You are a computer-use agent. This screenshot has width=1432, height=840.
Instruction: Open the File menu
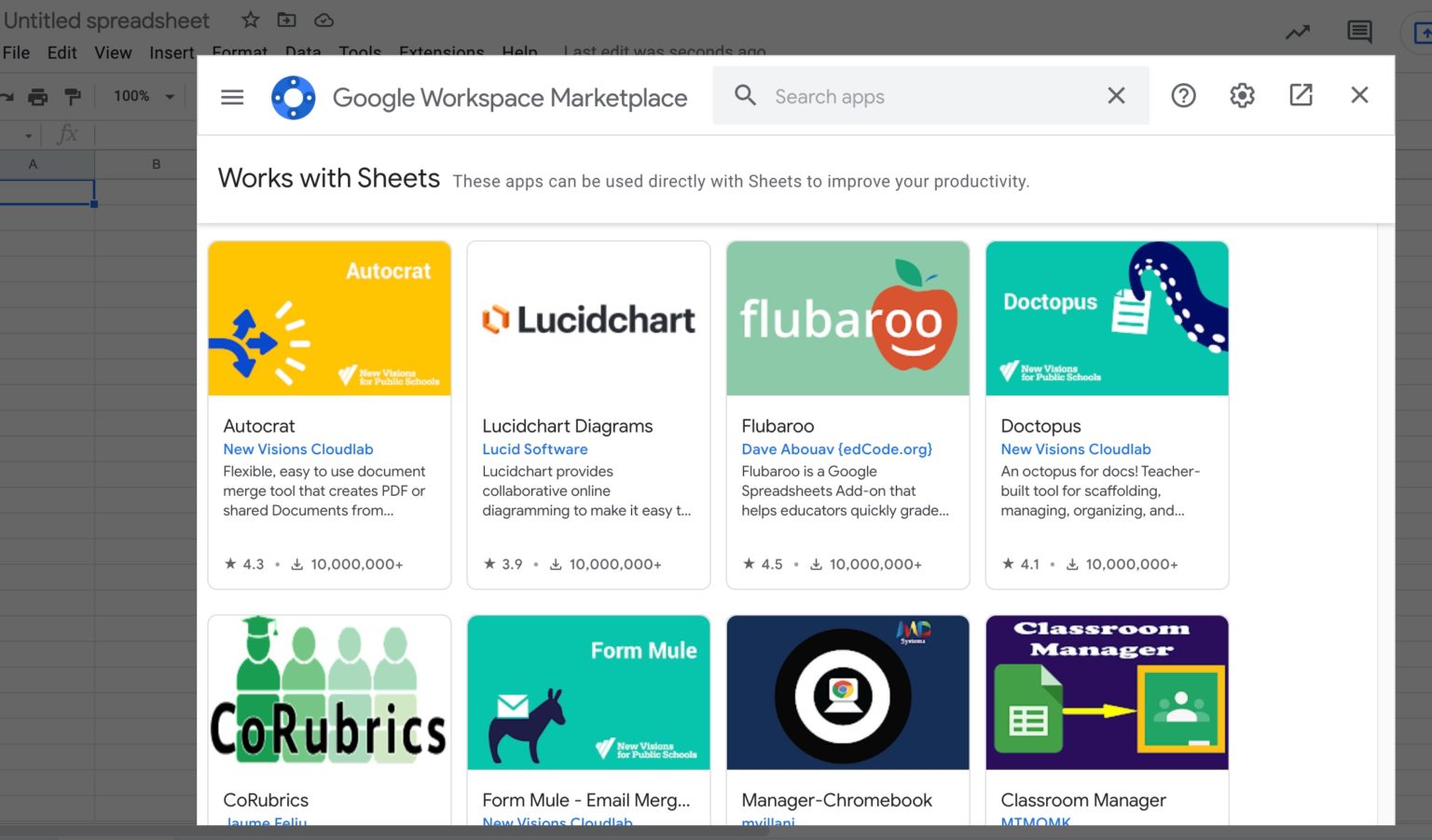16,53
